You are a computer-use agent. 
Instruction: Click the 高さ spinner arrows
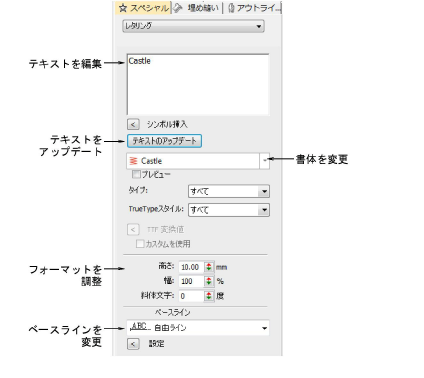click(209, 267)
